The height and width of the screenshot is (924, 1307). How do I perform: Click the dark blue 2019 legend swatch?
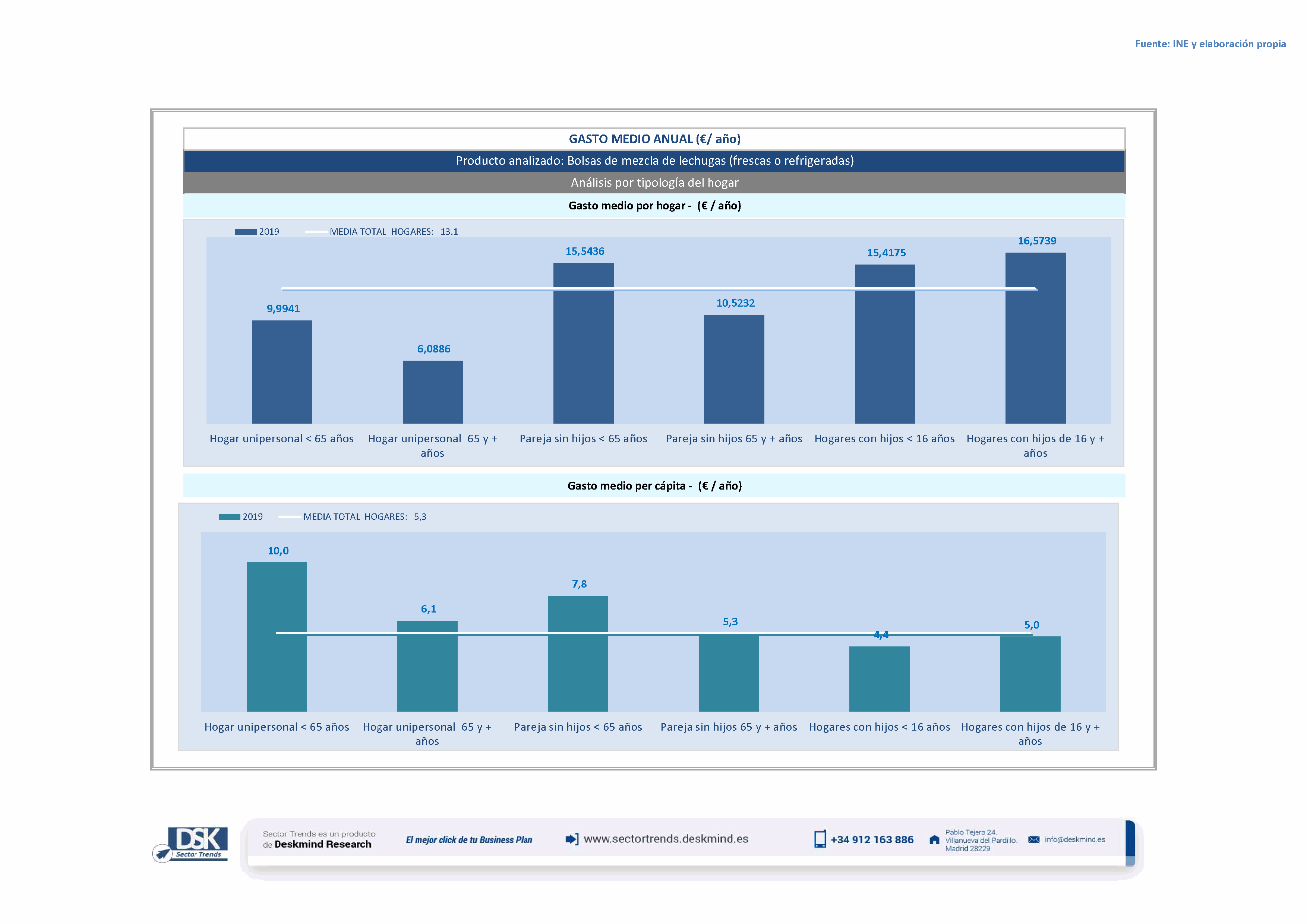(245, 232)
